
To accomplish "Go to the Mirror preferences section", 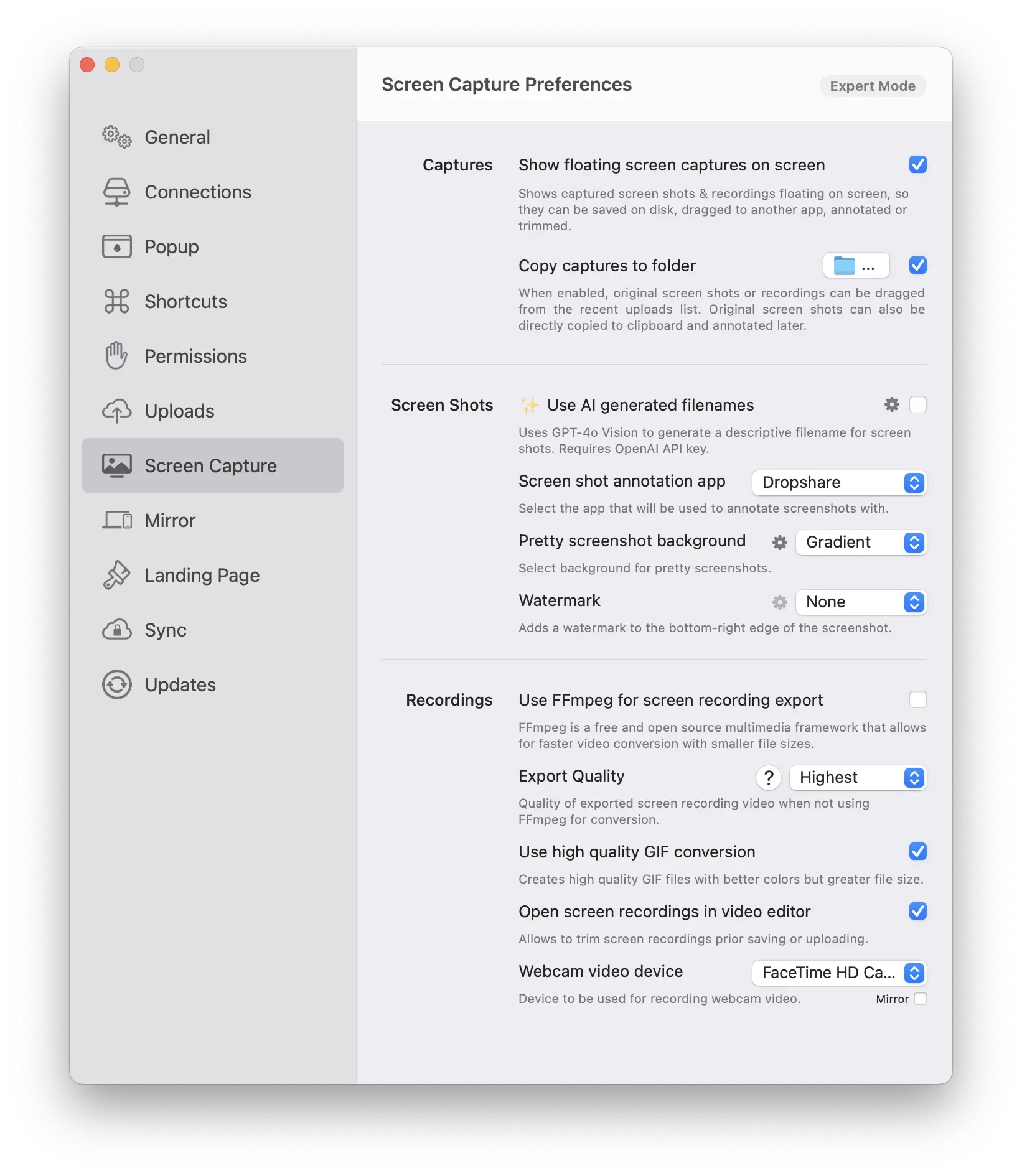I will click(170, 521).
